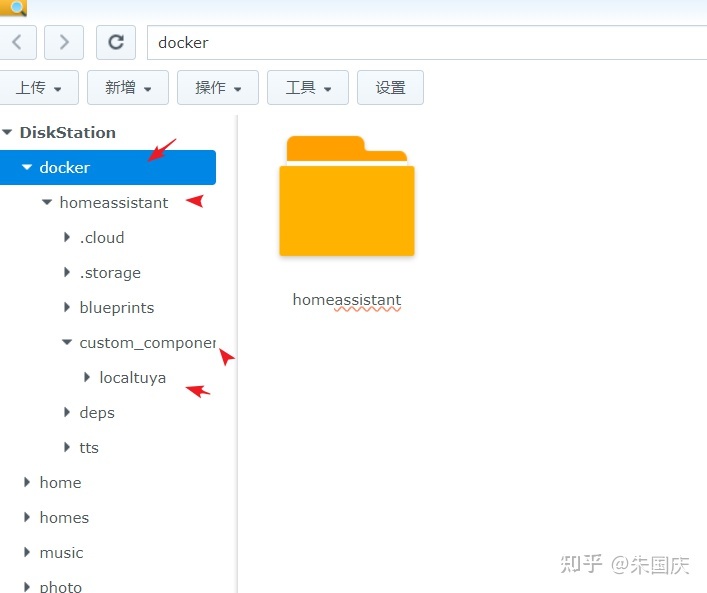Open the 上传 upload dropdown
The width and height of the screenshot is (707, 593).
37,87
